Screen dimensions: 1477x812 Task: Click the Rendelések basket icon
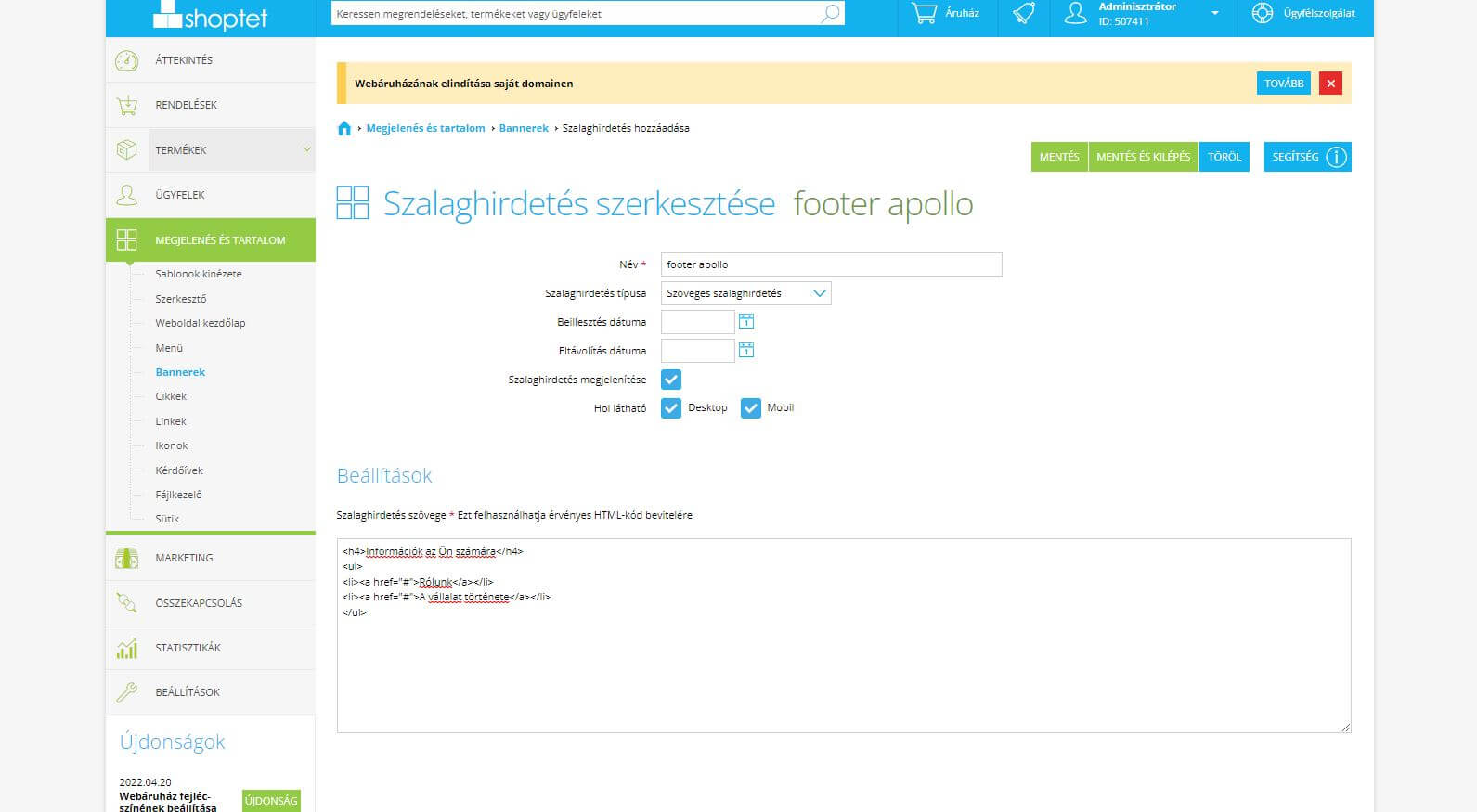click(126, 105)
